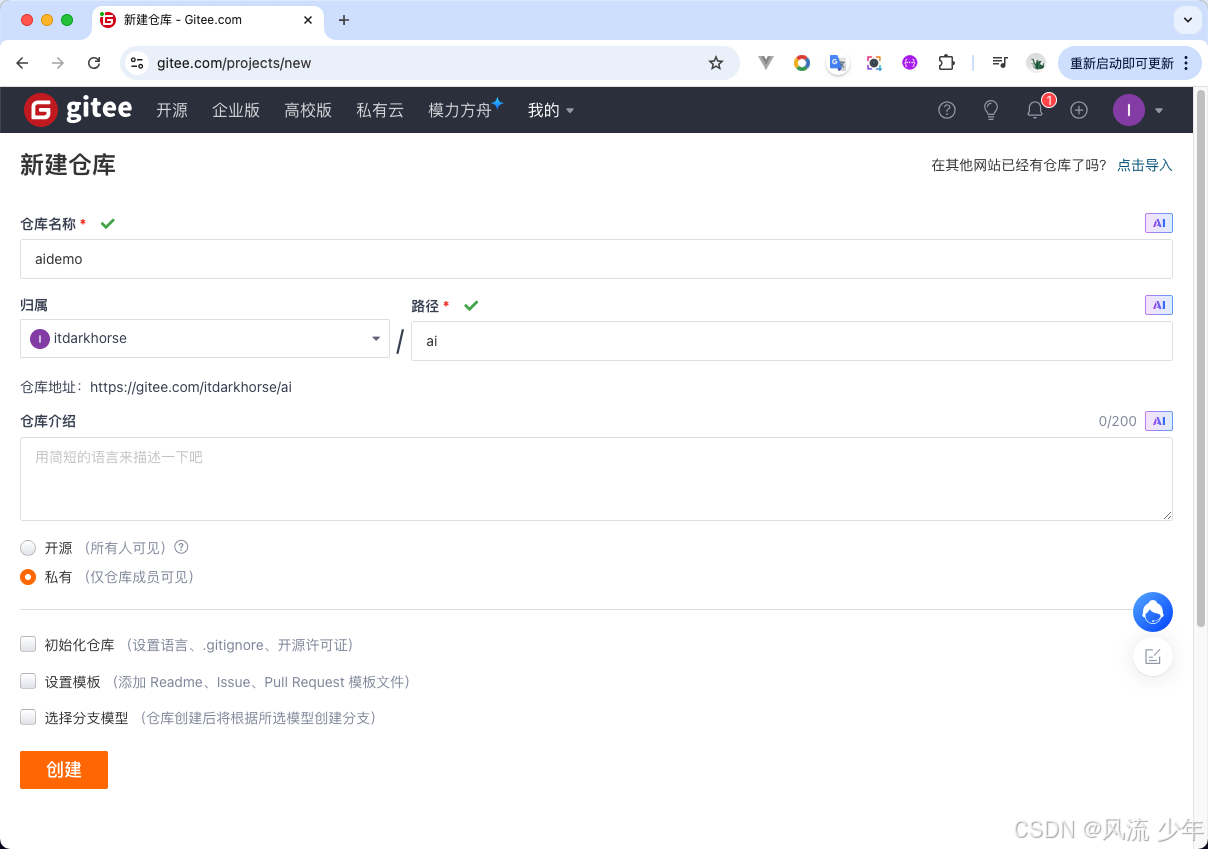Click the 点击导入 link
This screenshot has width=1208, height=849.
[x=1145, y=165]
